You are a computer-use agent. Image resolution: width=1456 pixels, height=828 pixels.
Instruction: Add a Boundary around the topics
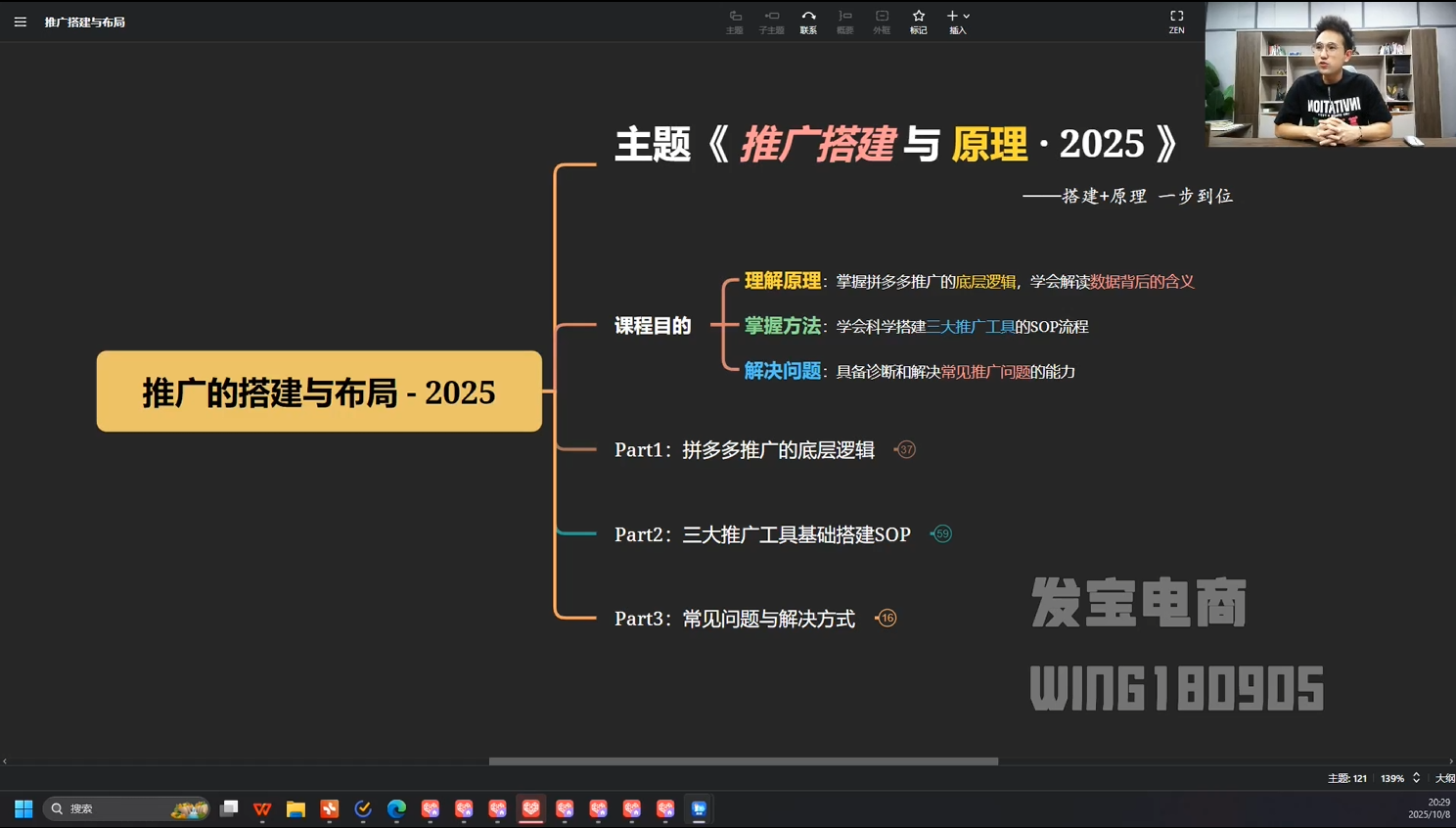[x=882, y=22]
